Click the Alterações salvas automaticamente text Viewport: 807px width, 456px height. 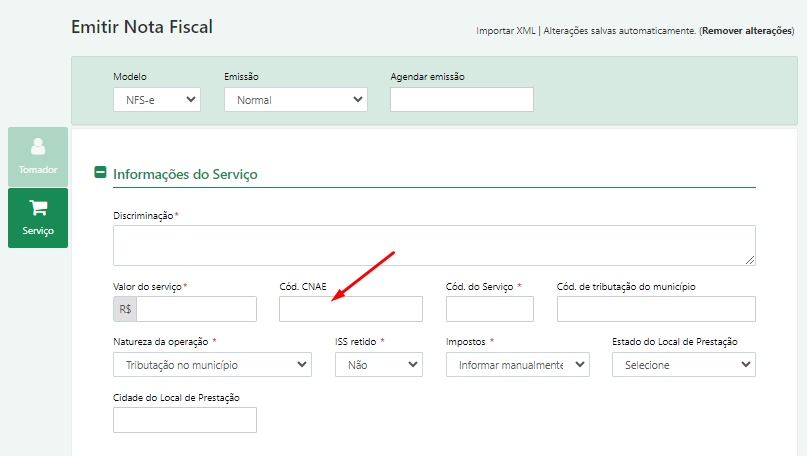(x=619, y=31)
